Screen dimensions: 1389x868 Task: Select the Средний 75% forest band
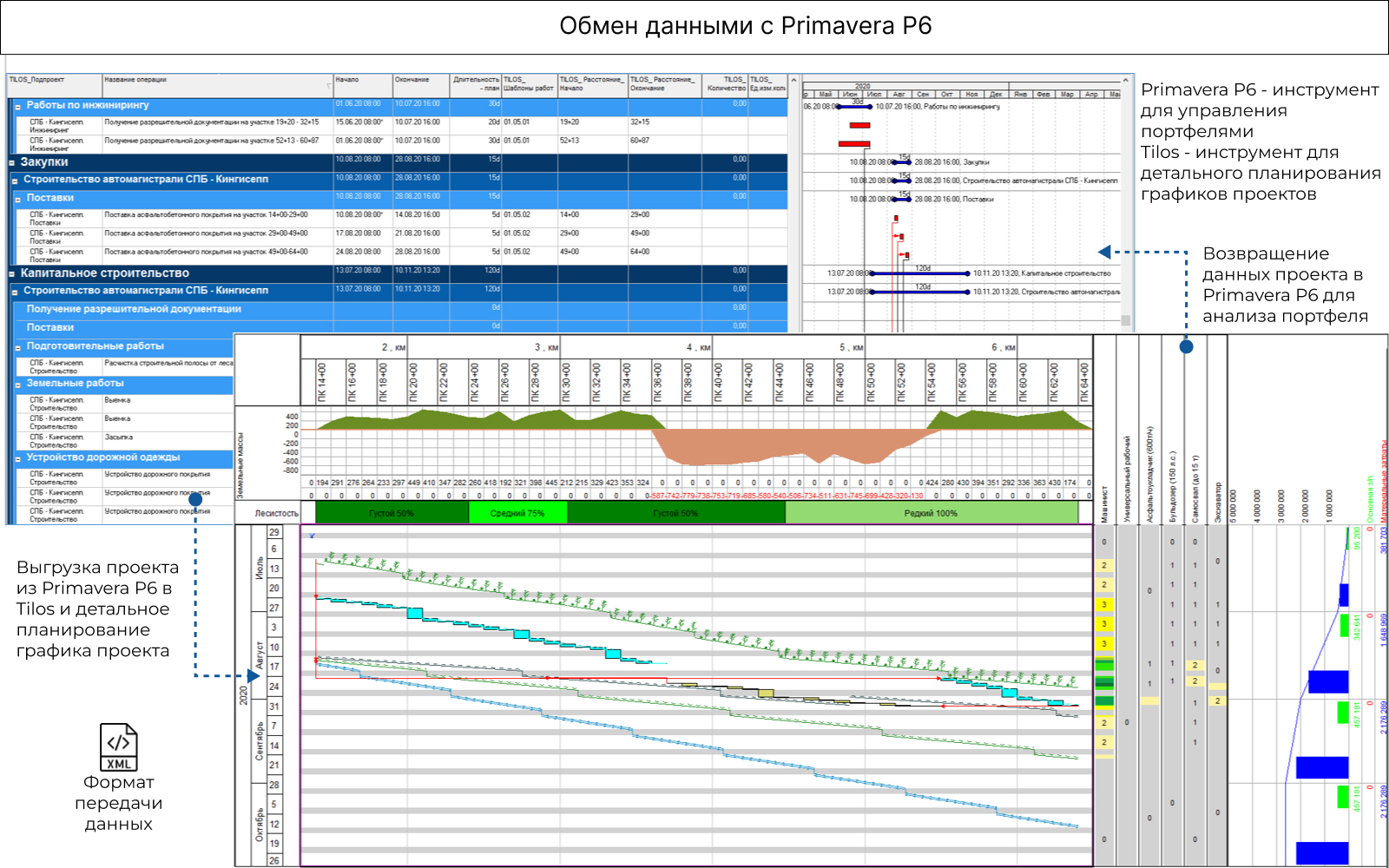pyautogui.click(x=517, y=513)
